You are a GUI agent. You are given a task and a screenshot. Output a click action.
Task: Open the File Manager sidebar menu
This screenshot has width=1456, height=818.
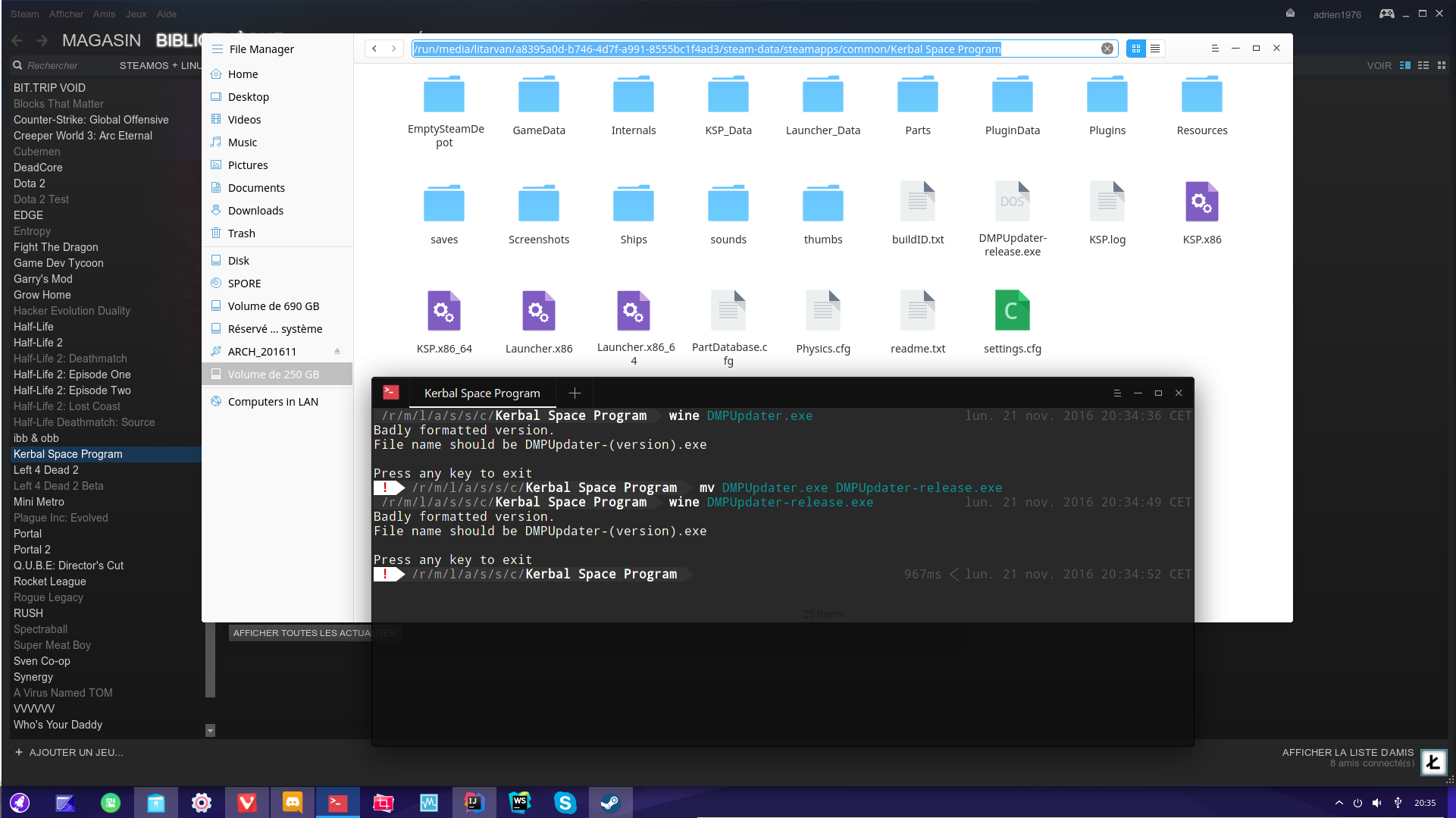tap(218, 49)
